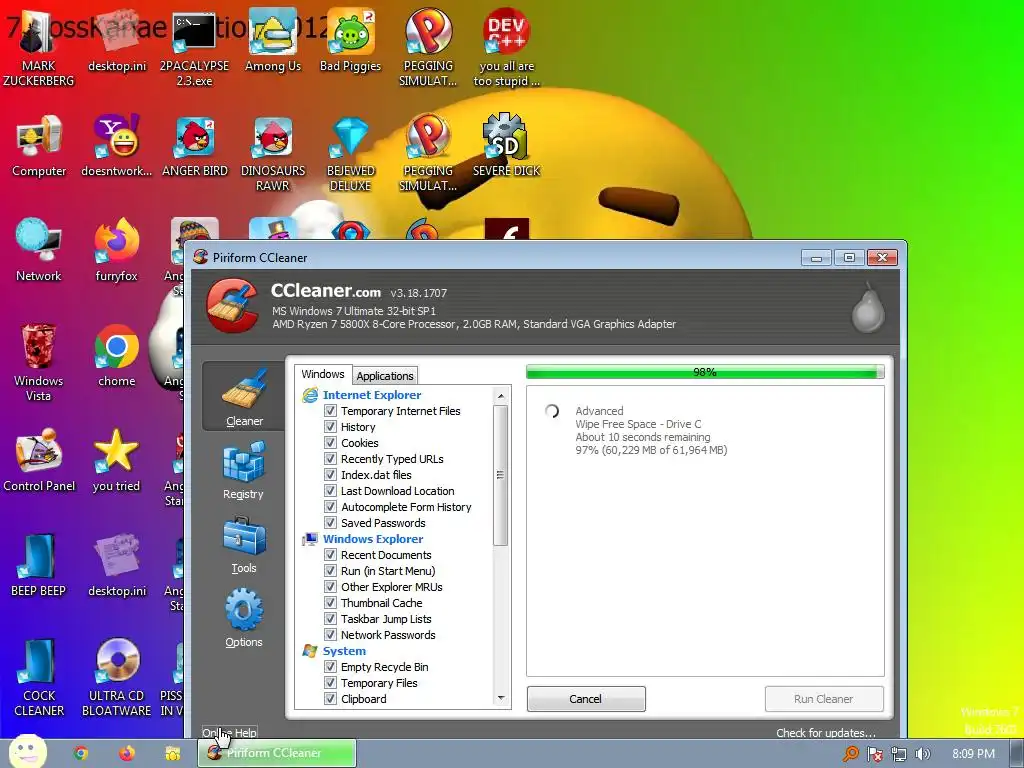Viewport: 1024px width, 768px height.
Task: Toggle Network Passwords checkbox
Action: coord(330,635)
